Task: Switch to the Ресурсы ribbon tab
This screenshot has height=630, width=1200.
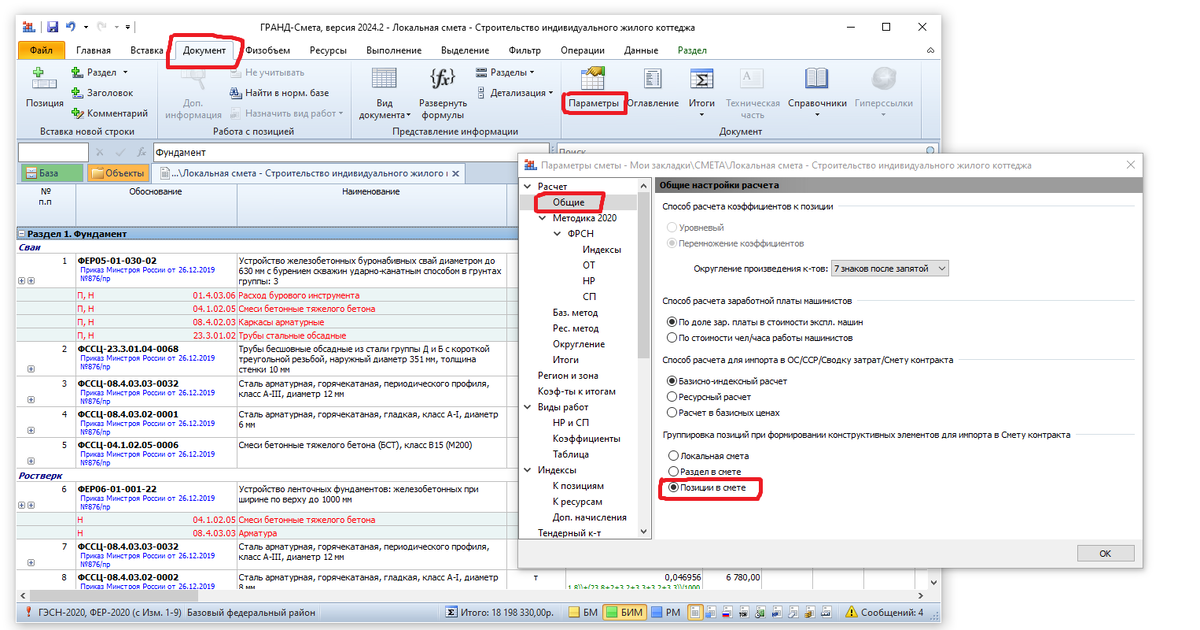Action: click(x=328, y=50)
